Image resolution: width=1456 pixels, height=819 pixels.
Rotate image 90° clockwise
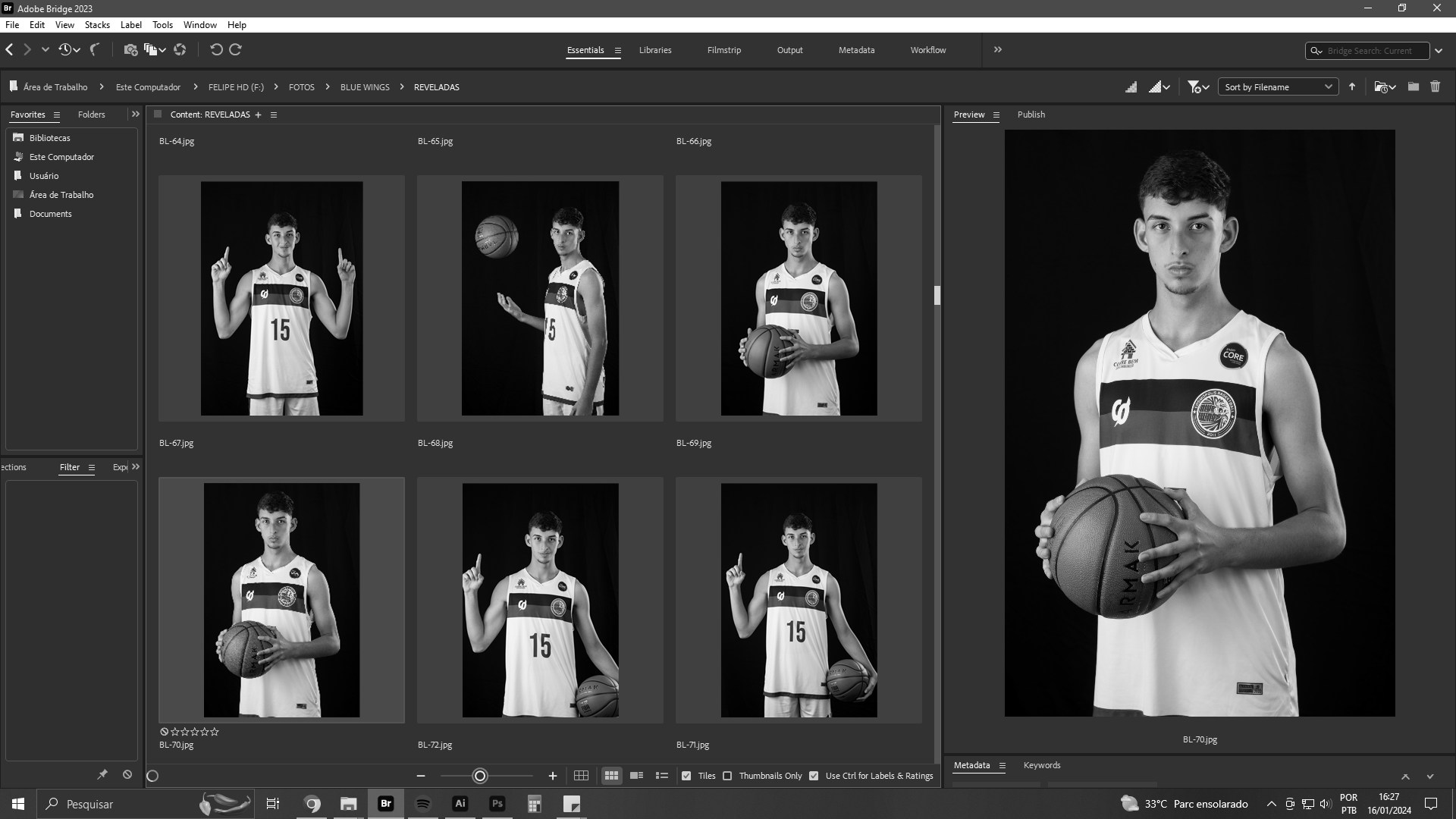pyautogui.click(x=236, y=50)
